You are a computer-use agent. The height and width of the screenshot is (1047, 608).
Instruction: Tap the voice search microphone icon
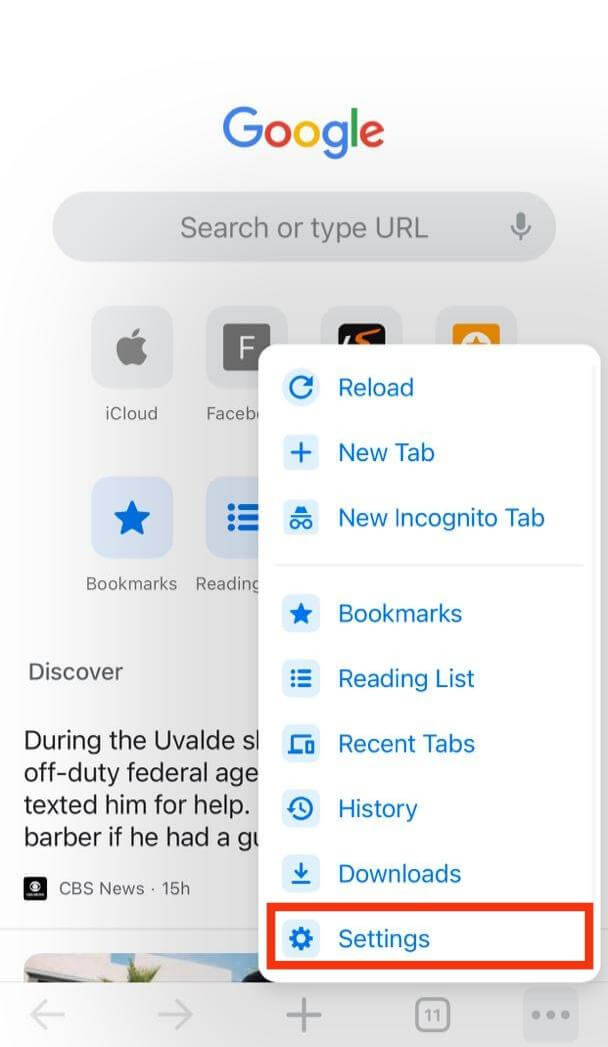(x=521, y=227)
